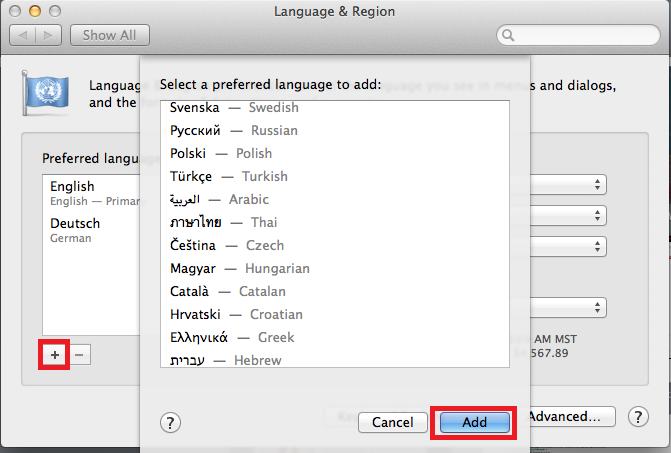
Task: Click Show All preferences button
Action: 109,35
